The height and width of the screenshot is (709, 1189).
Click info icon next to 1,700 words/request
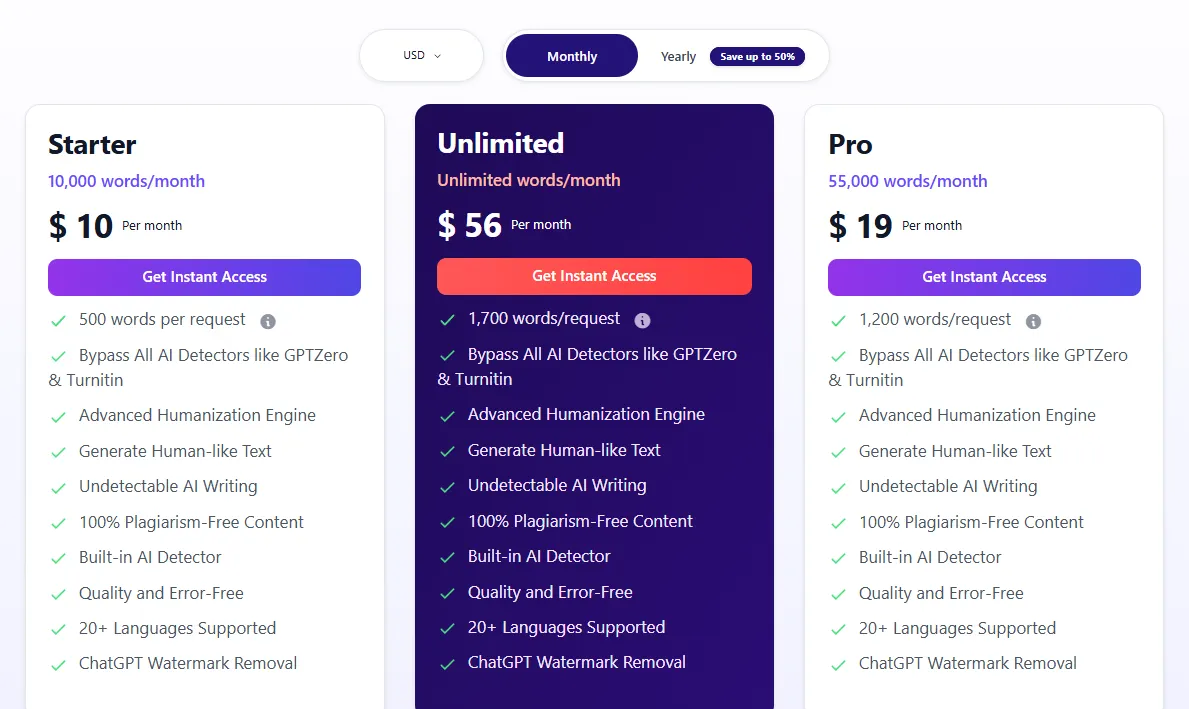click(642, 321)
